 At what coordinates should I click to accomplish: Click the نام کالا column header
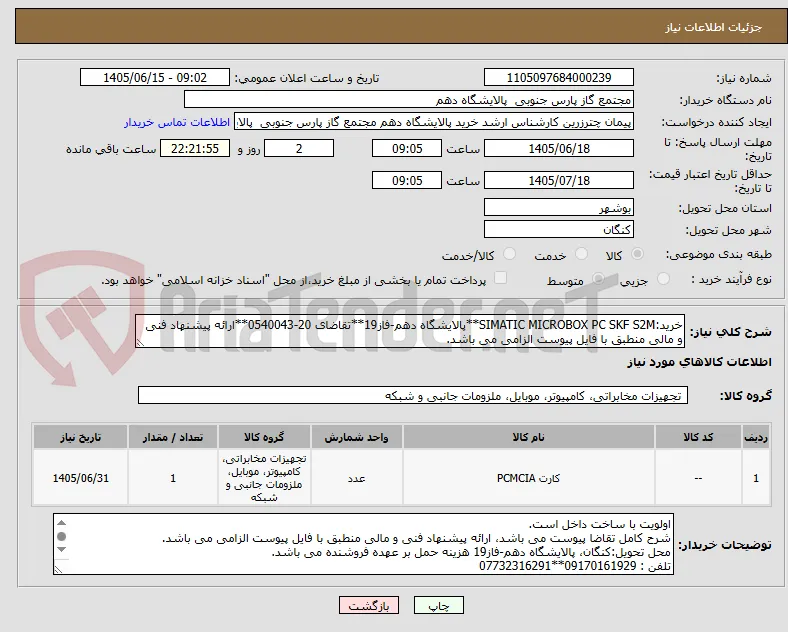(528, 437)
